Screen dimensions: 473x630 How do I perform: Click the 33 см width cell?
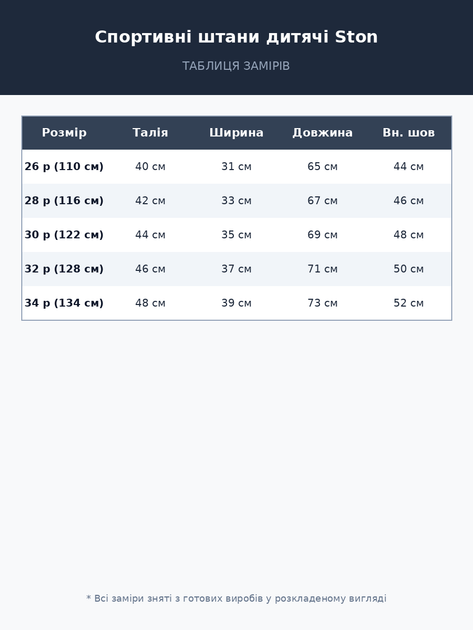236,200
